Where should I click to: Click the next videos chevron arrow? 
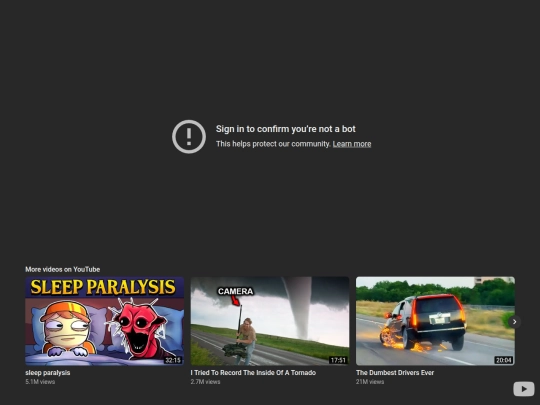coord(515,322)
